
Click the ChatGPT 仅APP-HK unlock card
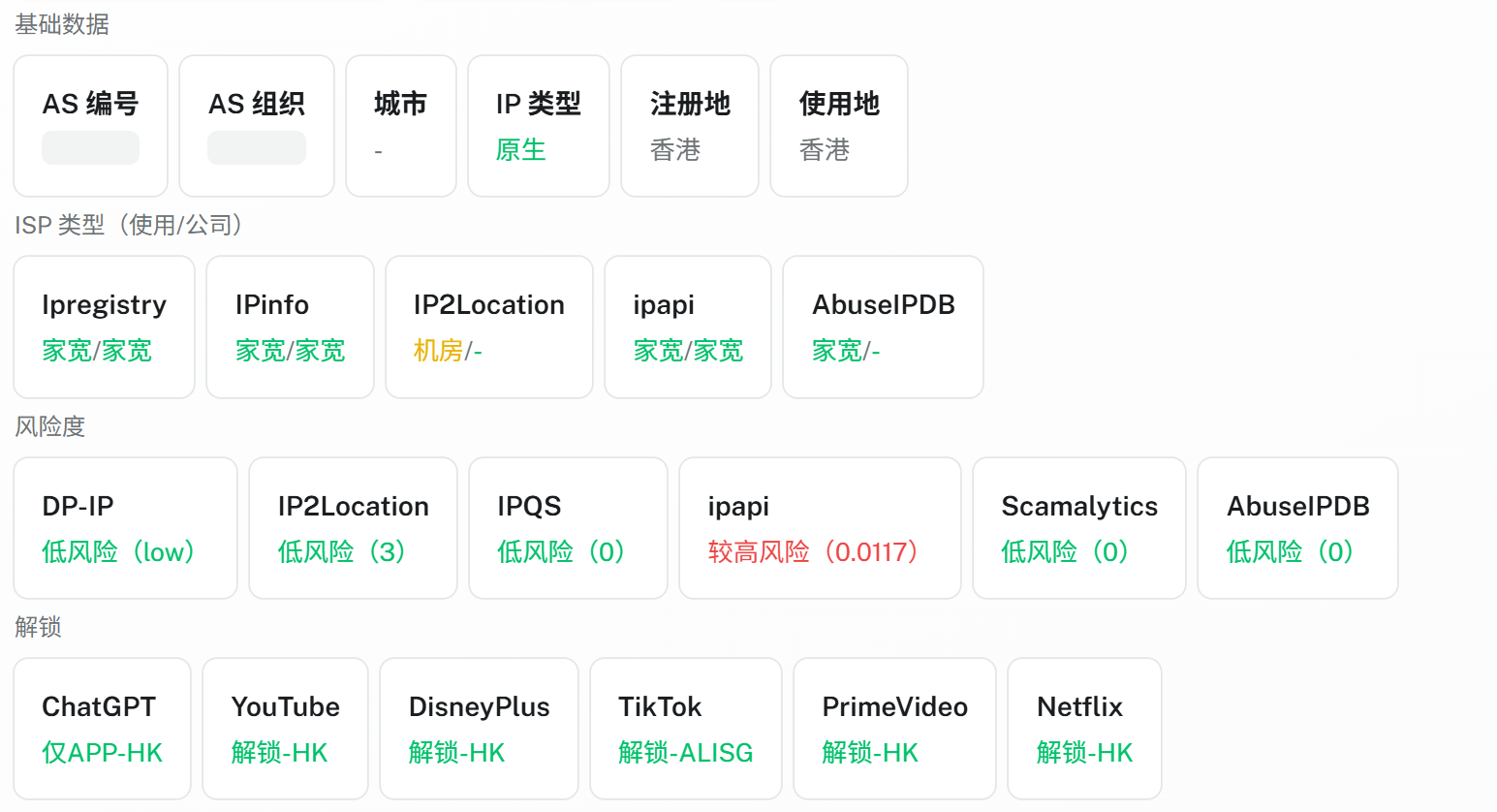pyautogui.click(x=102, y=729)
